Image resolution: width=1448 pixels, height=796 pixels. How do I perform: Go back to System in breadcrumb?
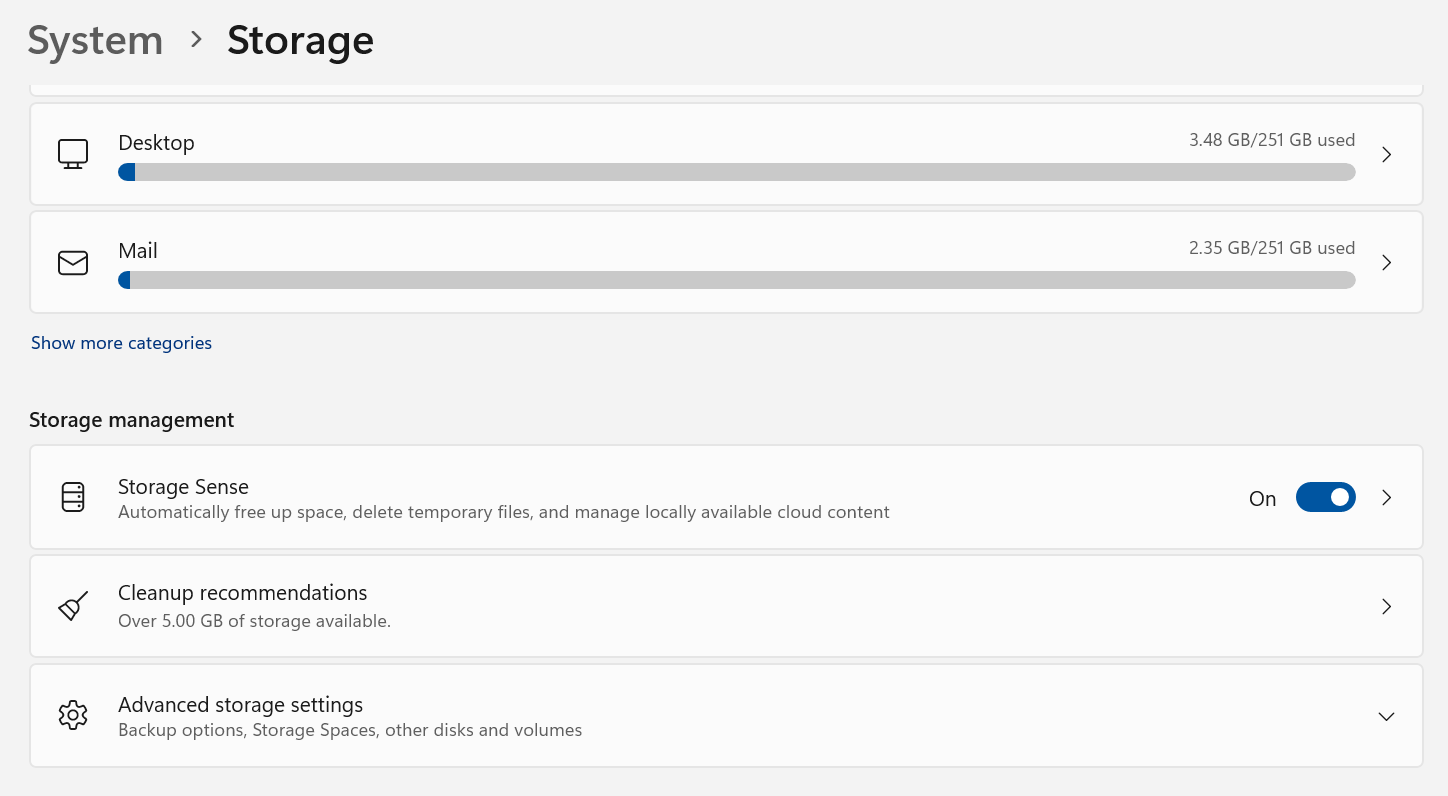tap(95, 40)
